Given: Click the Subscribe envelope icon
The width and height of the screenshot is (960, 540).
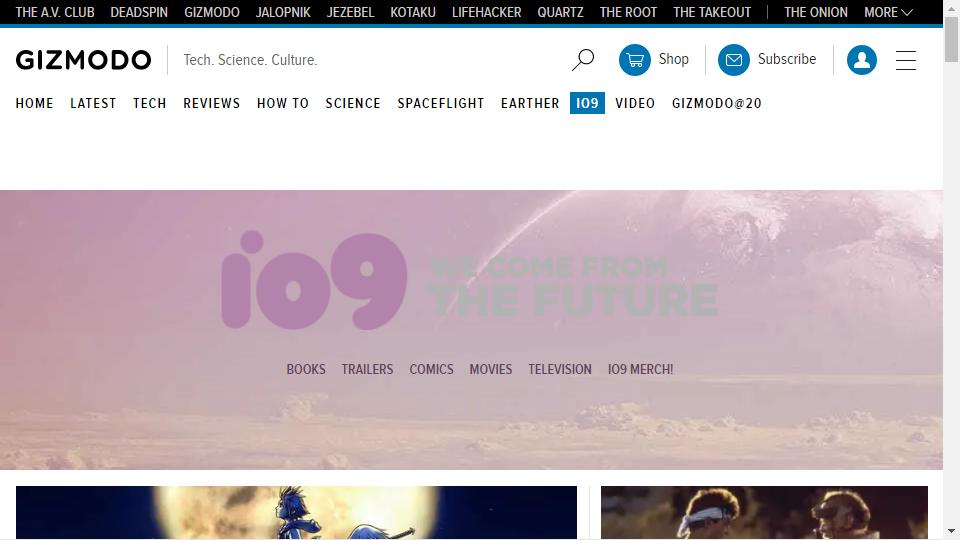Looking at the screenshot, I should click(x=733, y=59).
